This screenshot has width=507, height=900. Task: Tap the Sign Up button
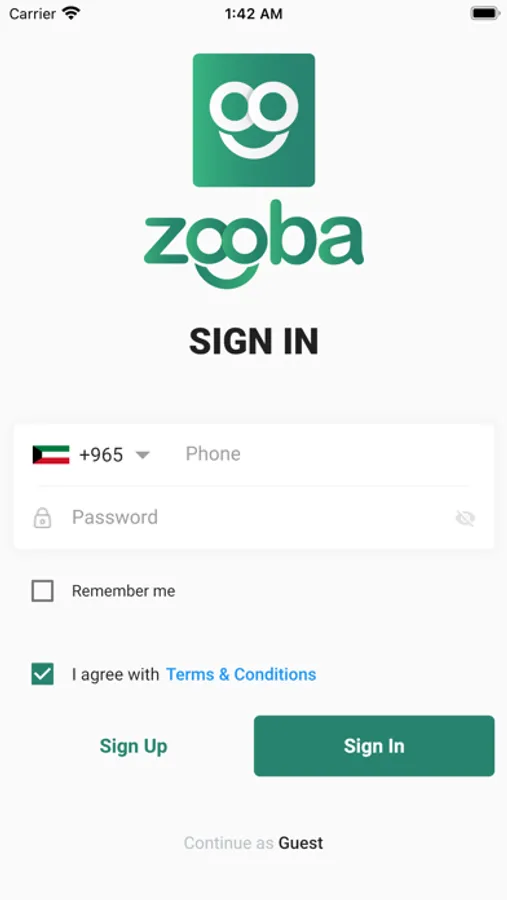pos(133,746)
